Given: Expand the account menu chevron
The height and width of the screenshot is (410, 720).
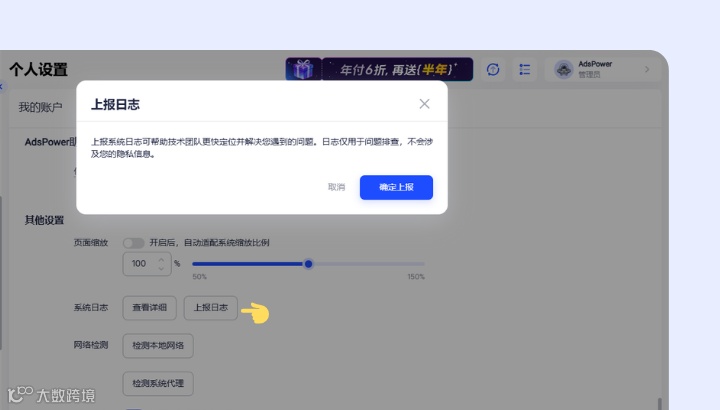Looking at the screenshot, I should pyautogui.click(x=647, y=69).
